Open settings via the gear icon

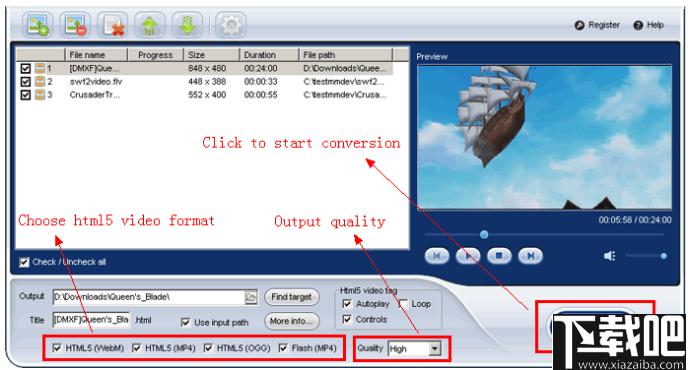click(x=231, y=25)
